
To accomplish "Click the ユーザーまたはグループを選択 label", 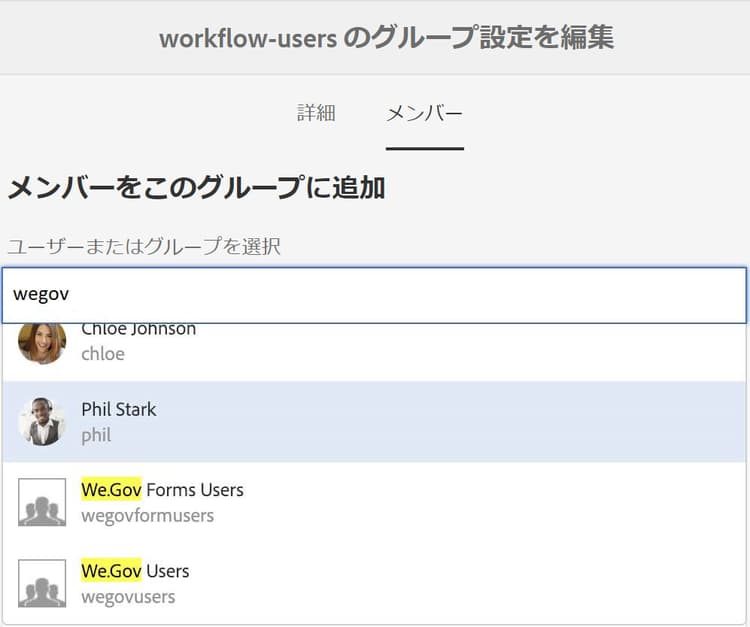I will (144, 246).
